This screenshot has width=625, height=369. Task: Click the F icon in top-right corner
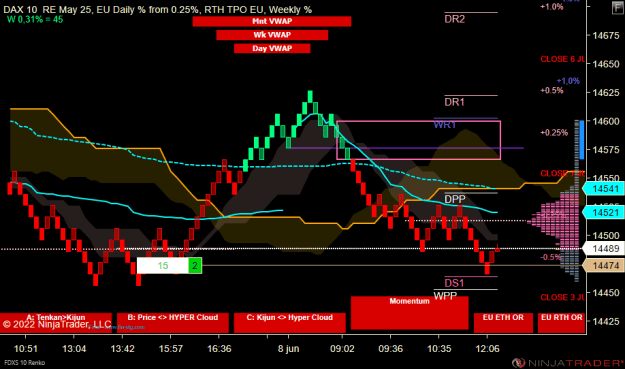[618, 8]
